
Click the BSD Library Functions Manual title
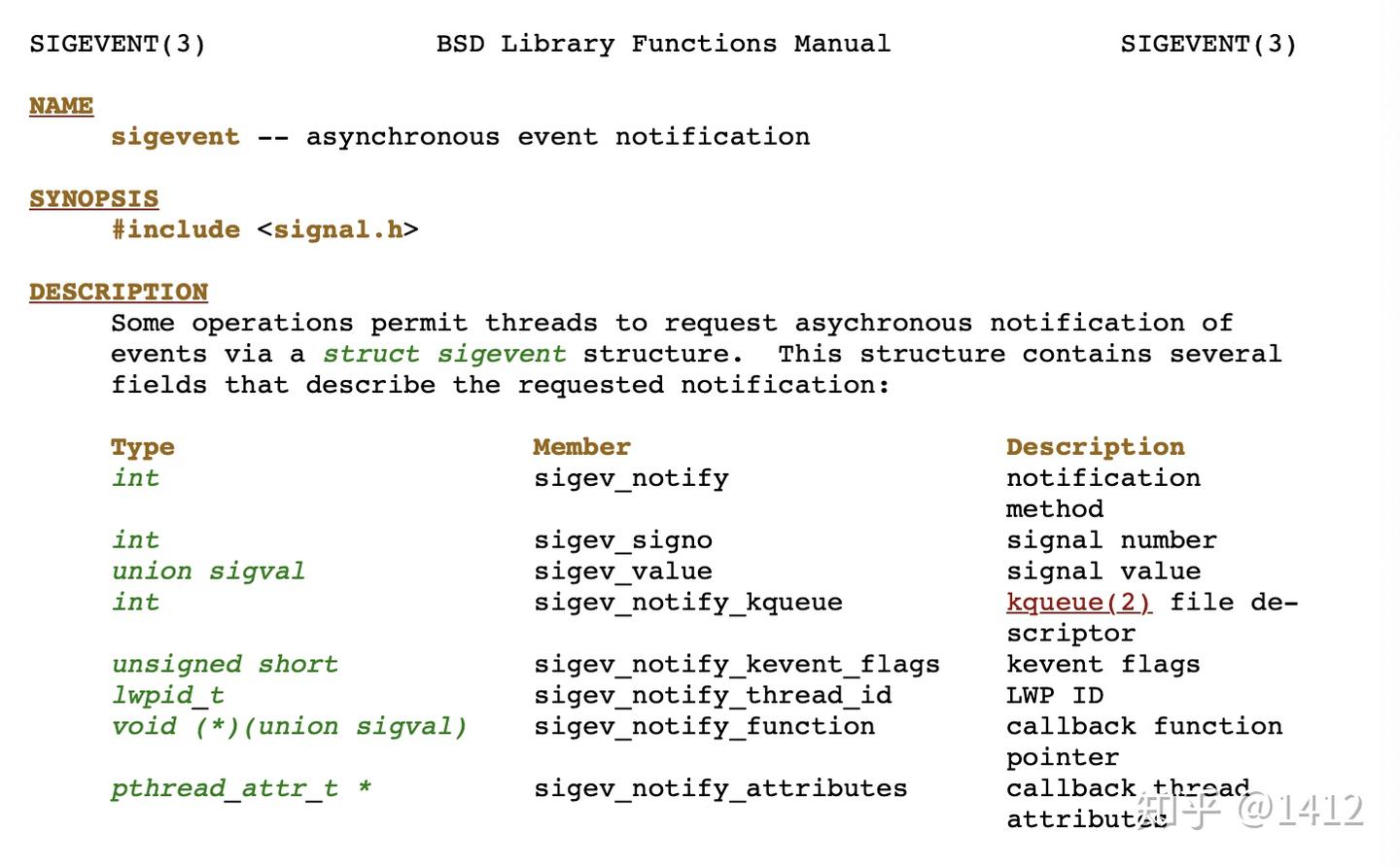coord(663,45)
